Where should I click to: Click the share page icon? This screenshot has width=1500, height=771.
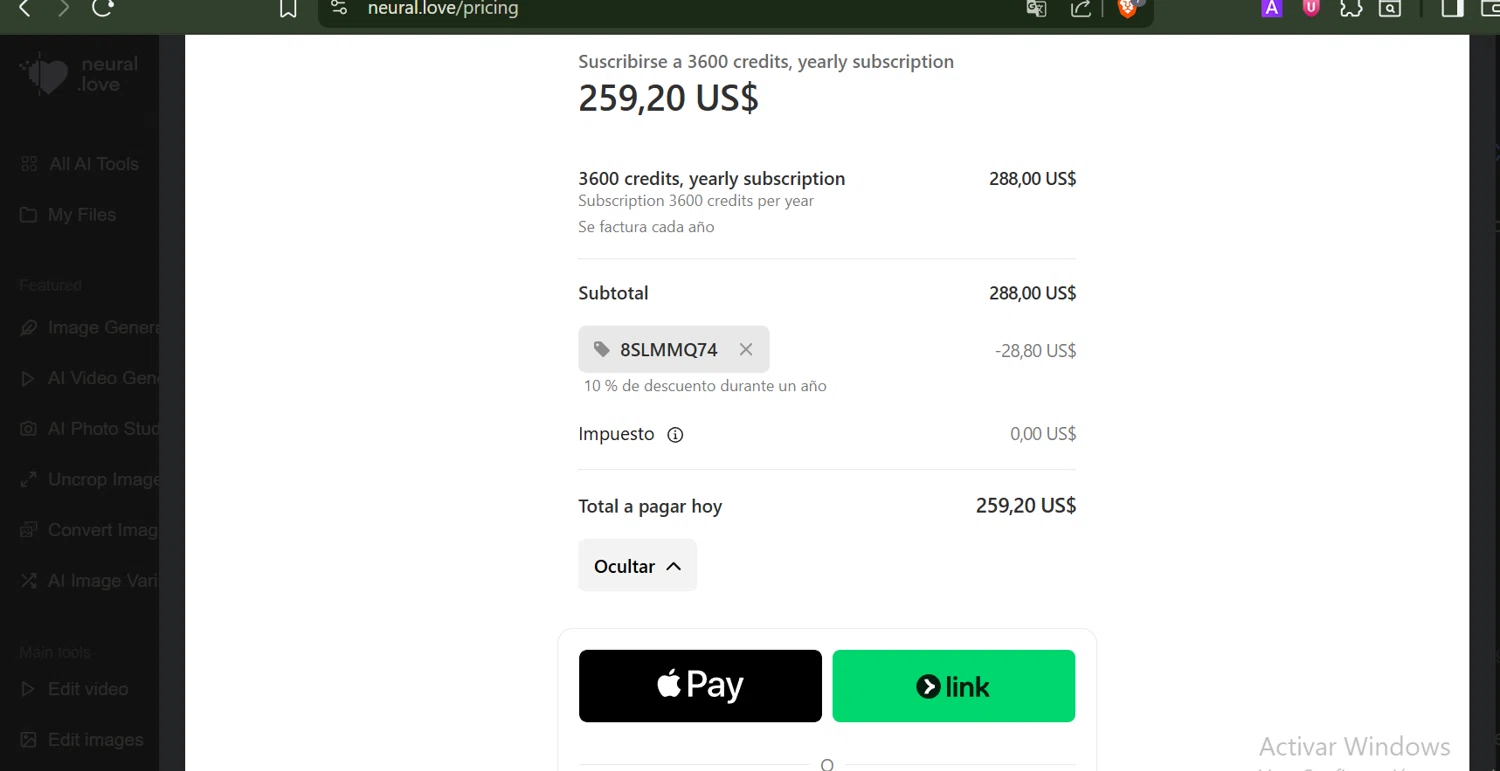1080,9
